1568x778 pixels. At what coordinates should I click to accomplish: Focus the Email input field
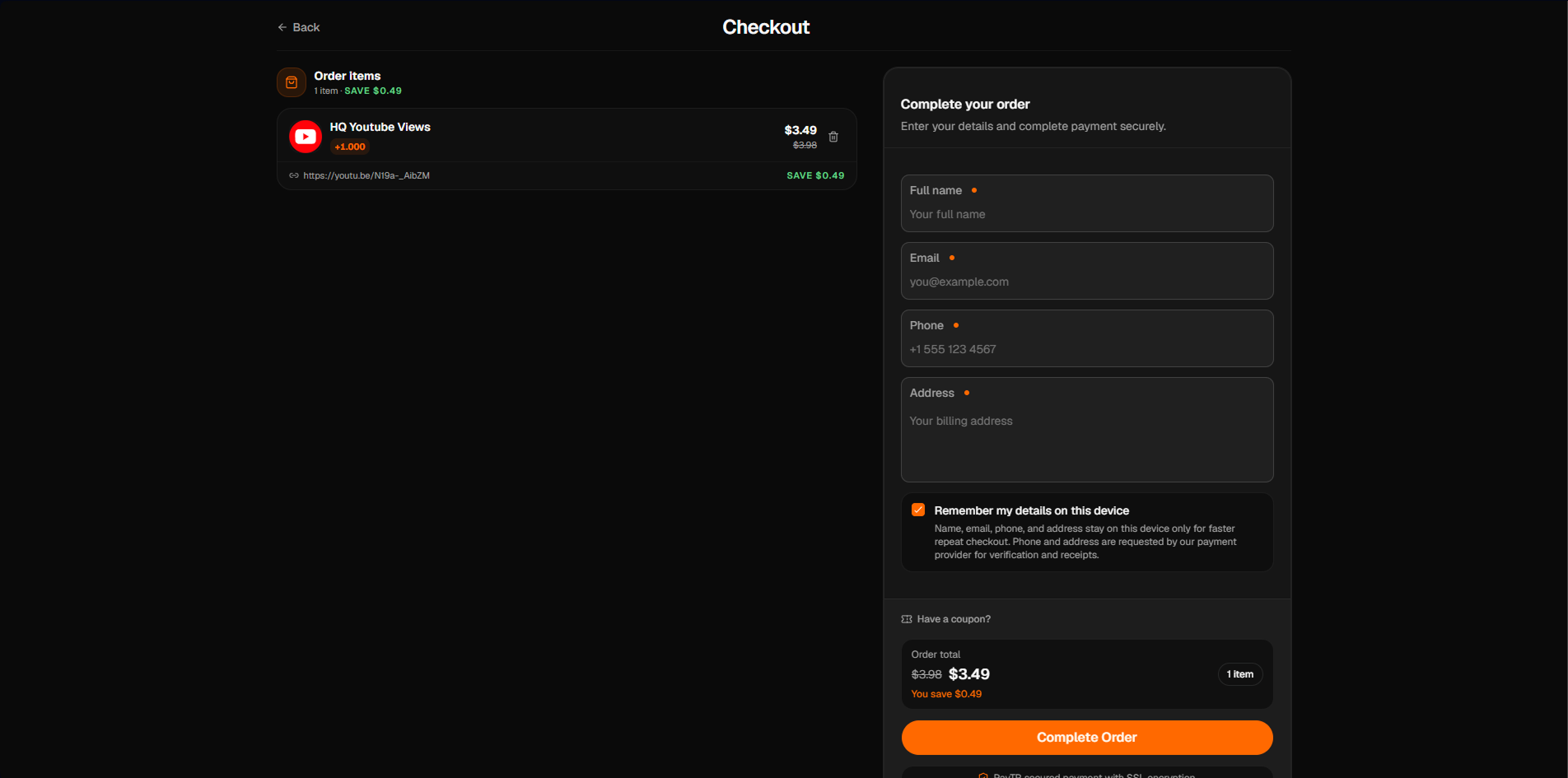[1087, 271]
